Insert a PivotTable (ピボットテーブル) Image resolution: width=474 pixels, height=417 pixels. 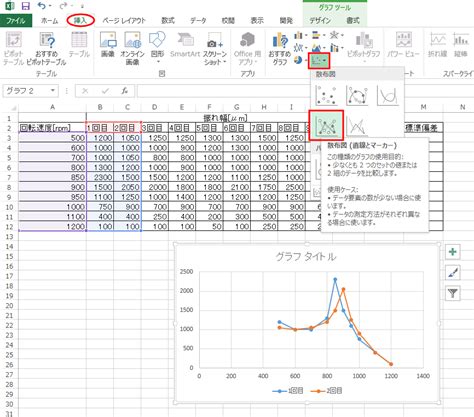click(x=13, y=48)
